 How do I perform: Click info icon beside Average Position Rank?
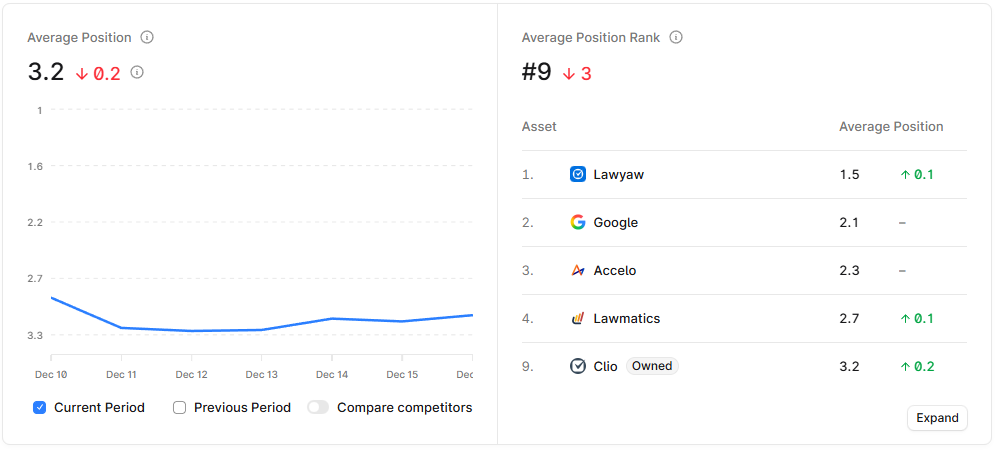(x=676, y=38)
